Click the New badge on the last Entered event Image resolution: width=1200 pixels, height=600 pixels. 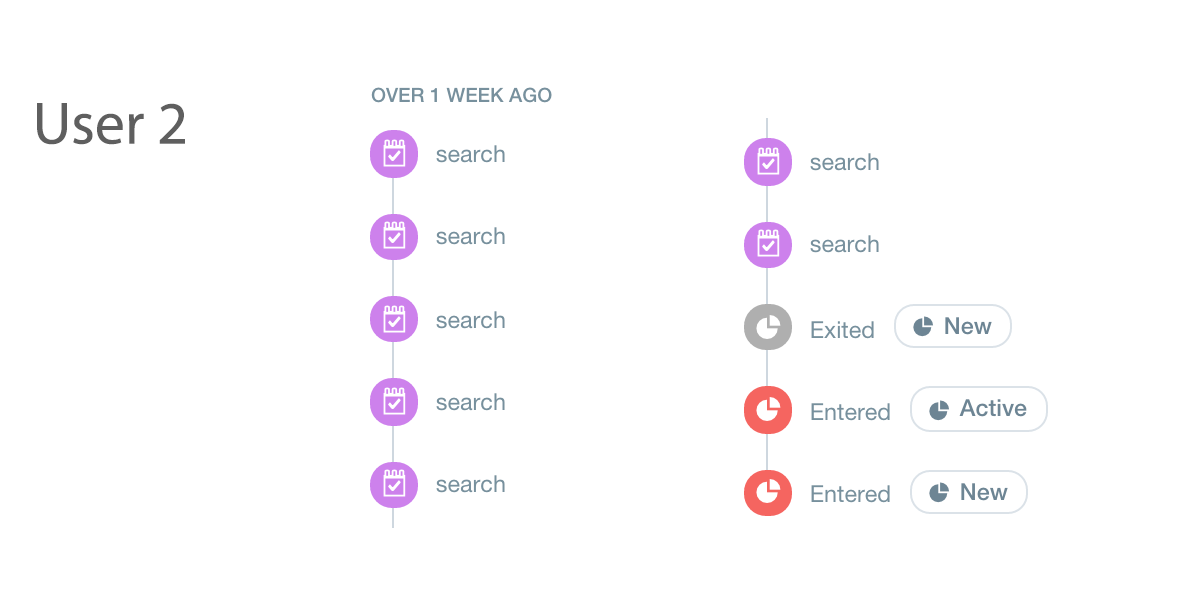pos(968,492)
